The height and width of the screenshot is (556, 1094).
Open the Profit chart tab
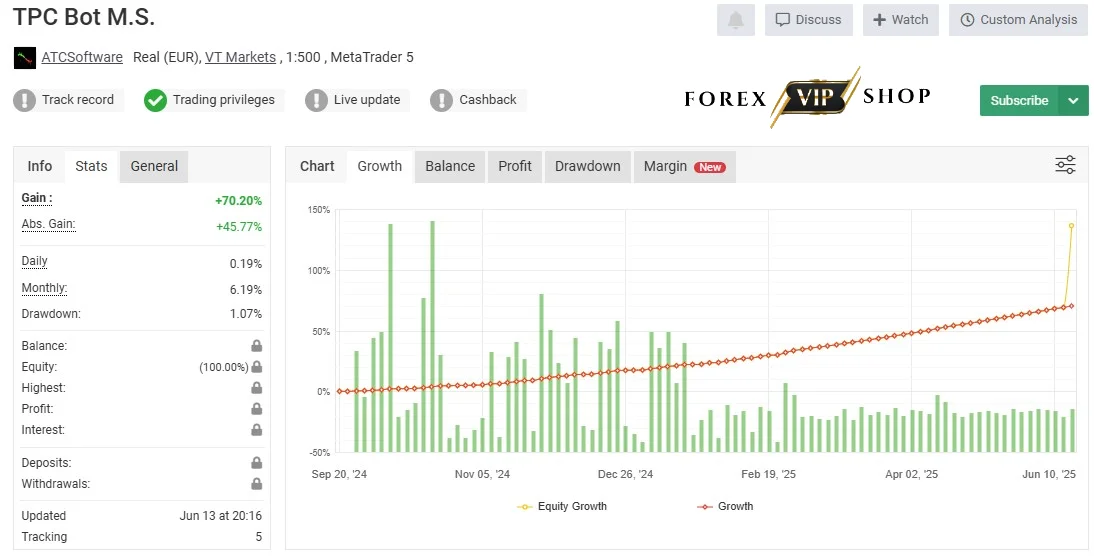tap(515, 166)
